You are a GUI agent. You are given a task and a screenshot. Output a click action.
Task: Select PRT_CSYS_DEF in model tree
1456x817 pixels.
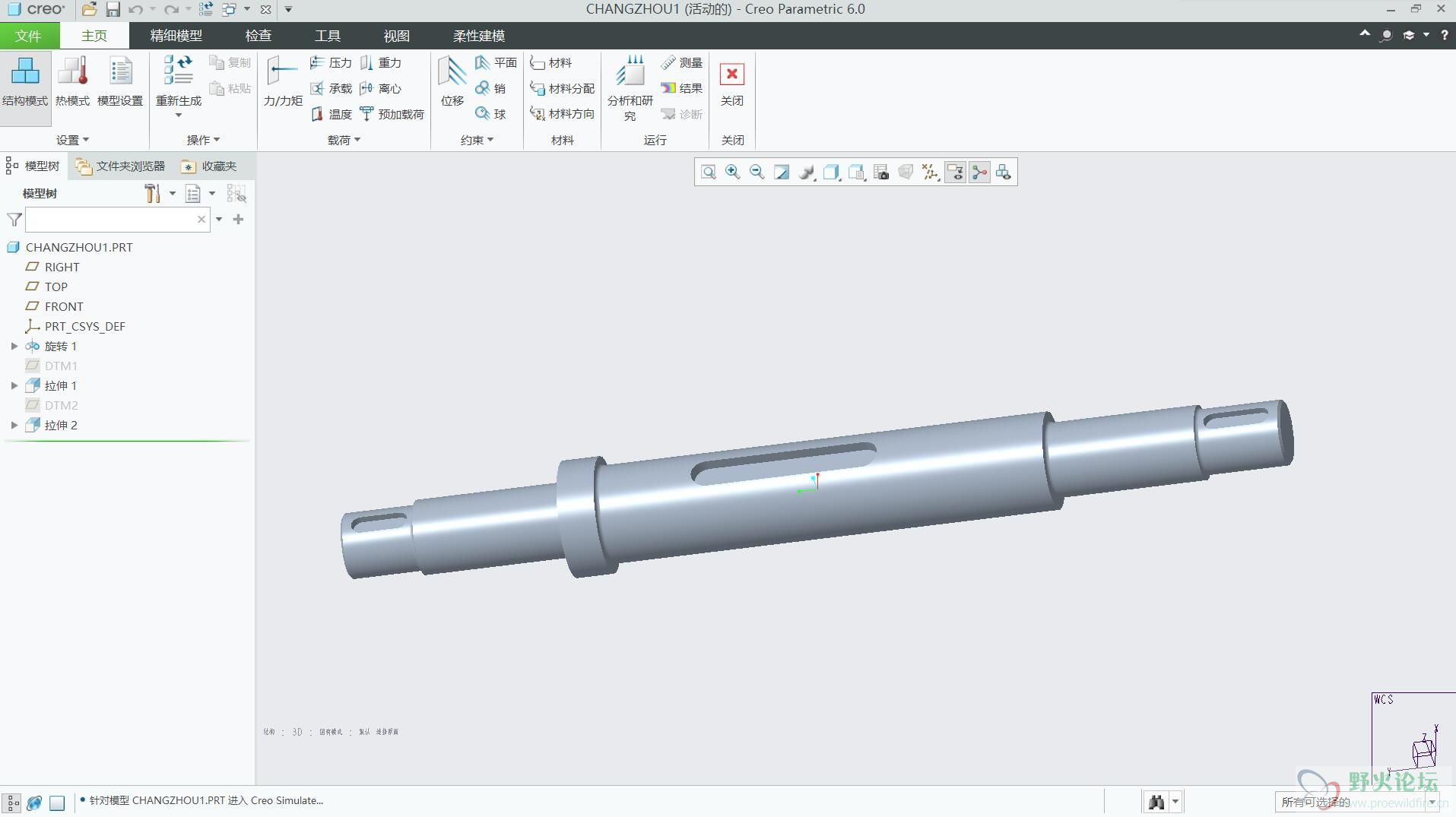click(75, 326)
